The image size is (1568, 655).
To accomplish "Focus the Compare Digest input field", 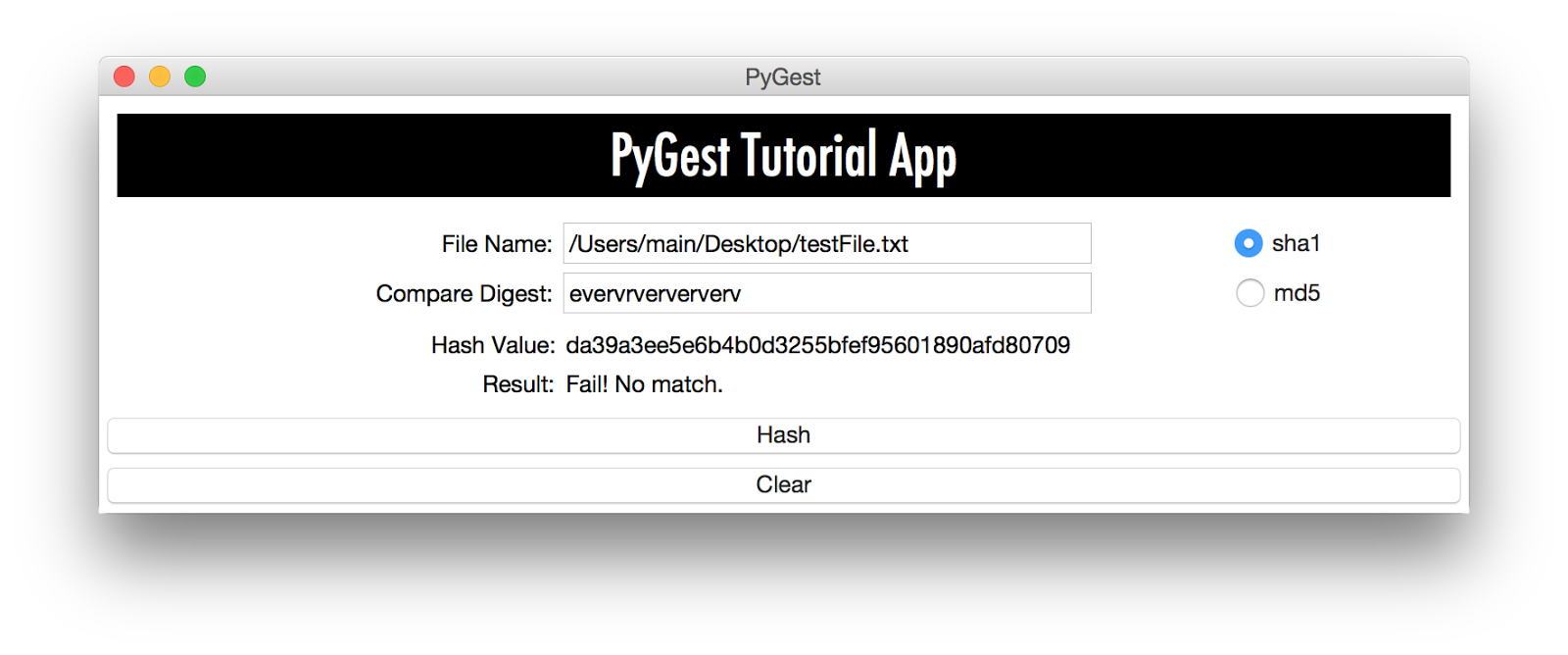I will point(827,293).
